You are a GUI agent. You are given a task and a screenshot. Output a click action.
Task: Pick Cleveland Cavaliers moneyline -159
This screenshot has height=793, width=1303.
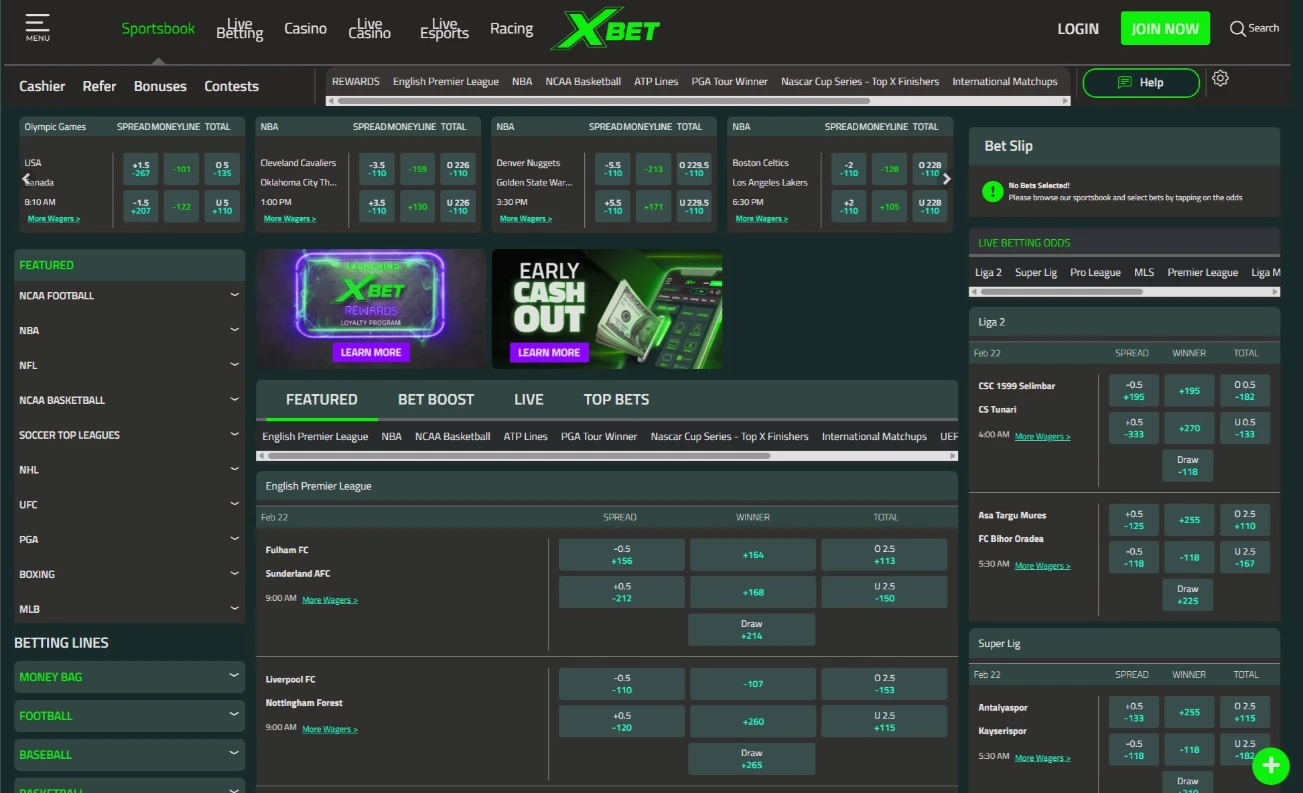tap(417, 169)
